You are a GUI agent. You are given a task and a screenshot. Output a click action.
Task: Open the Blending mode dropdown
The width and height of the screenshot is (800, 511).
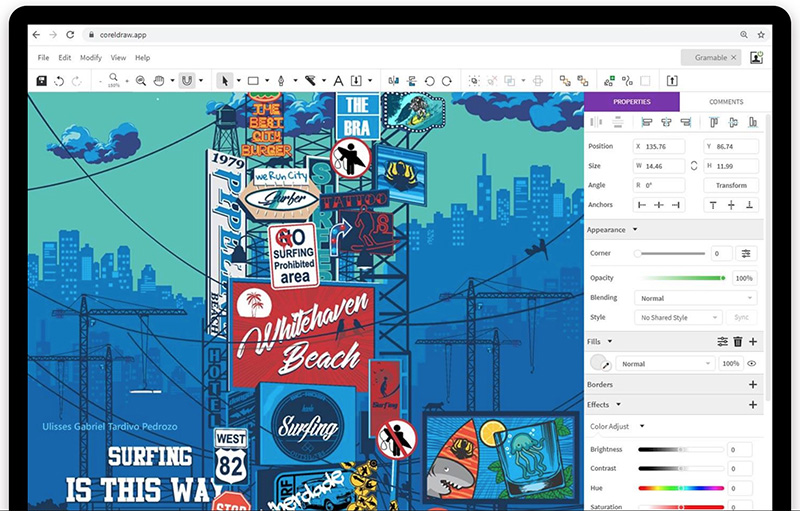[695, 298]
